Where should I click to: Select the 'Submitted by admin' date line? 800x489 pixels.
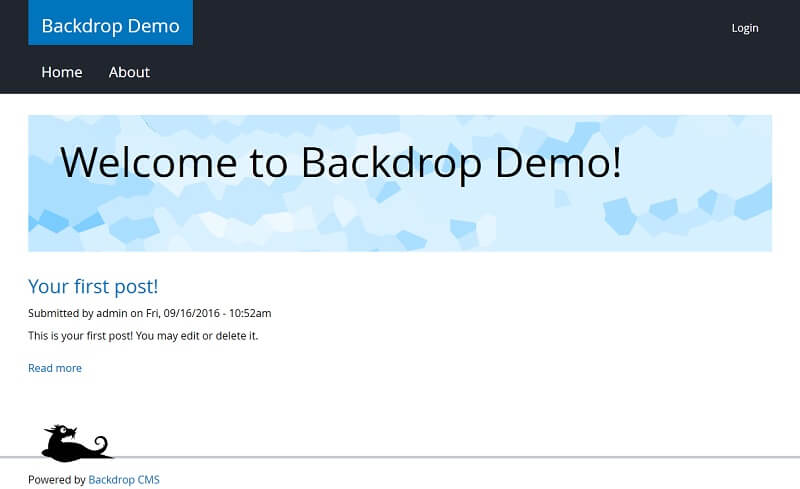coord(149,313)
